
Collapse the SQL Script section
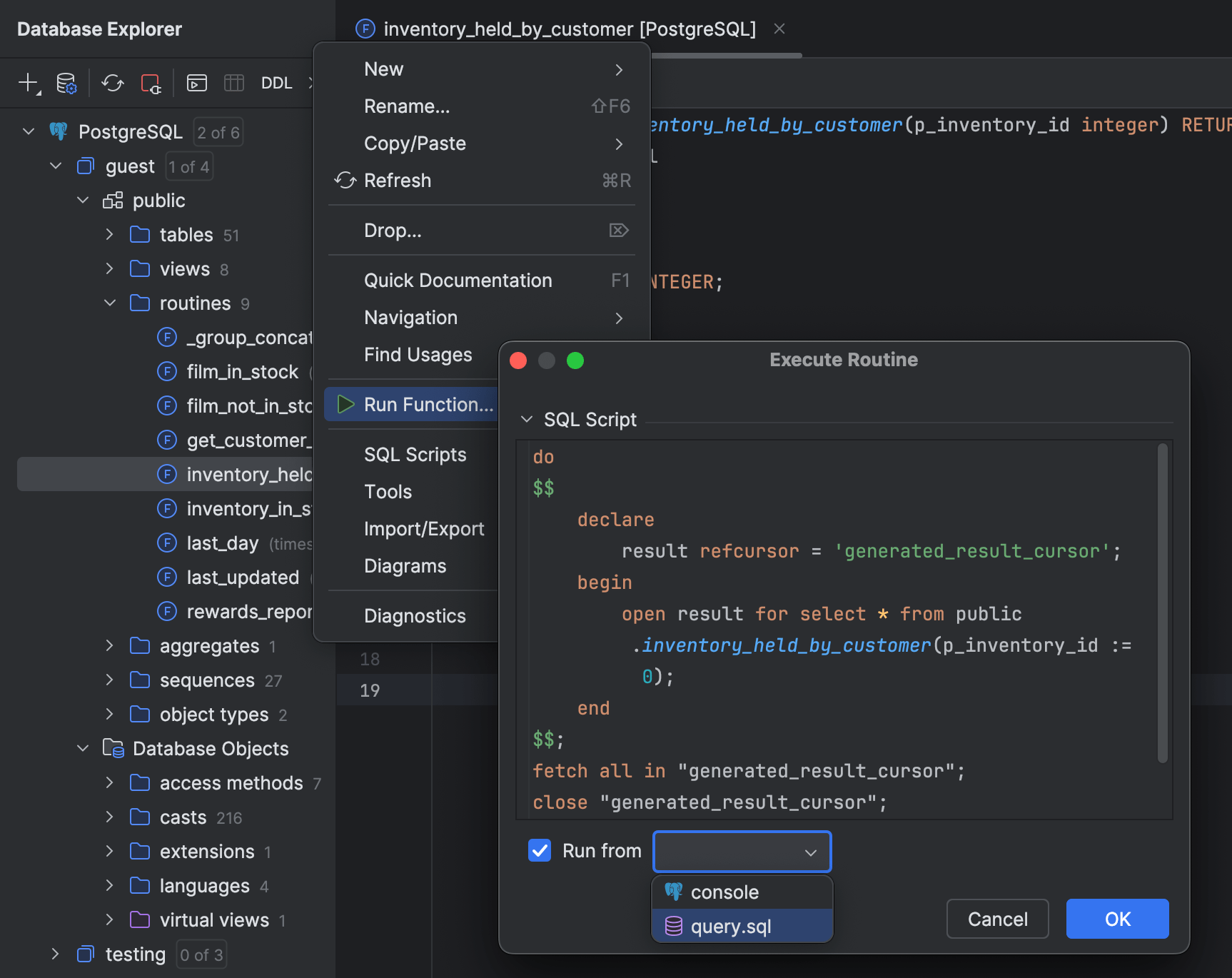(527, 419)
